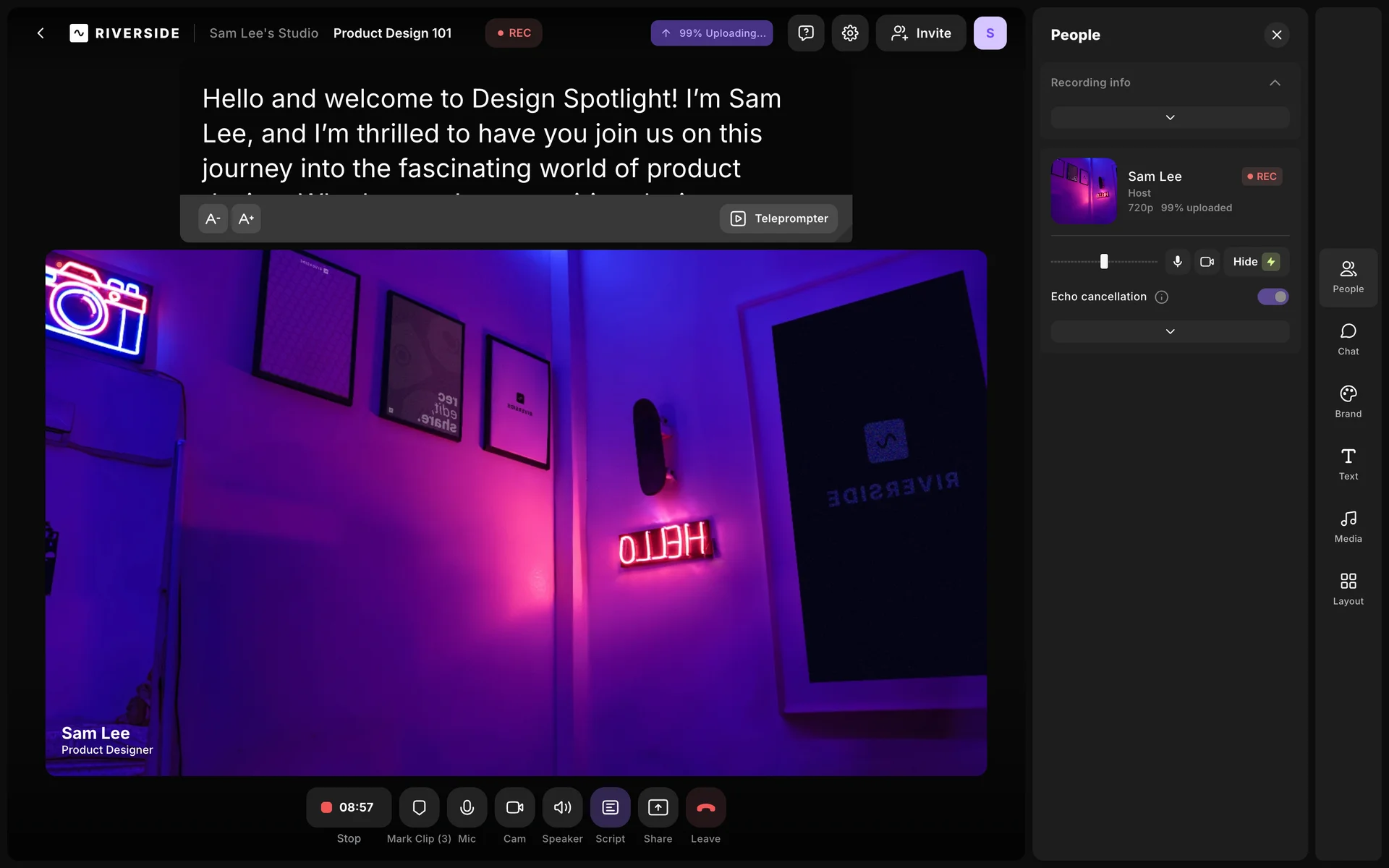Collapse the Recording info section
Image resolution: width=1389 pixels, height=868 pixels.
point(1275,82)
